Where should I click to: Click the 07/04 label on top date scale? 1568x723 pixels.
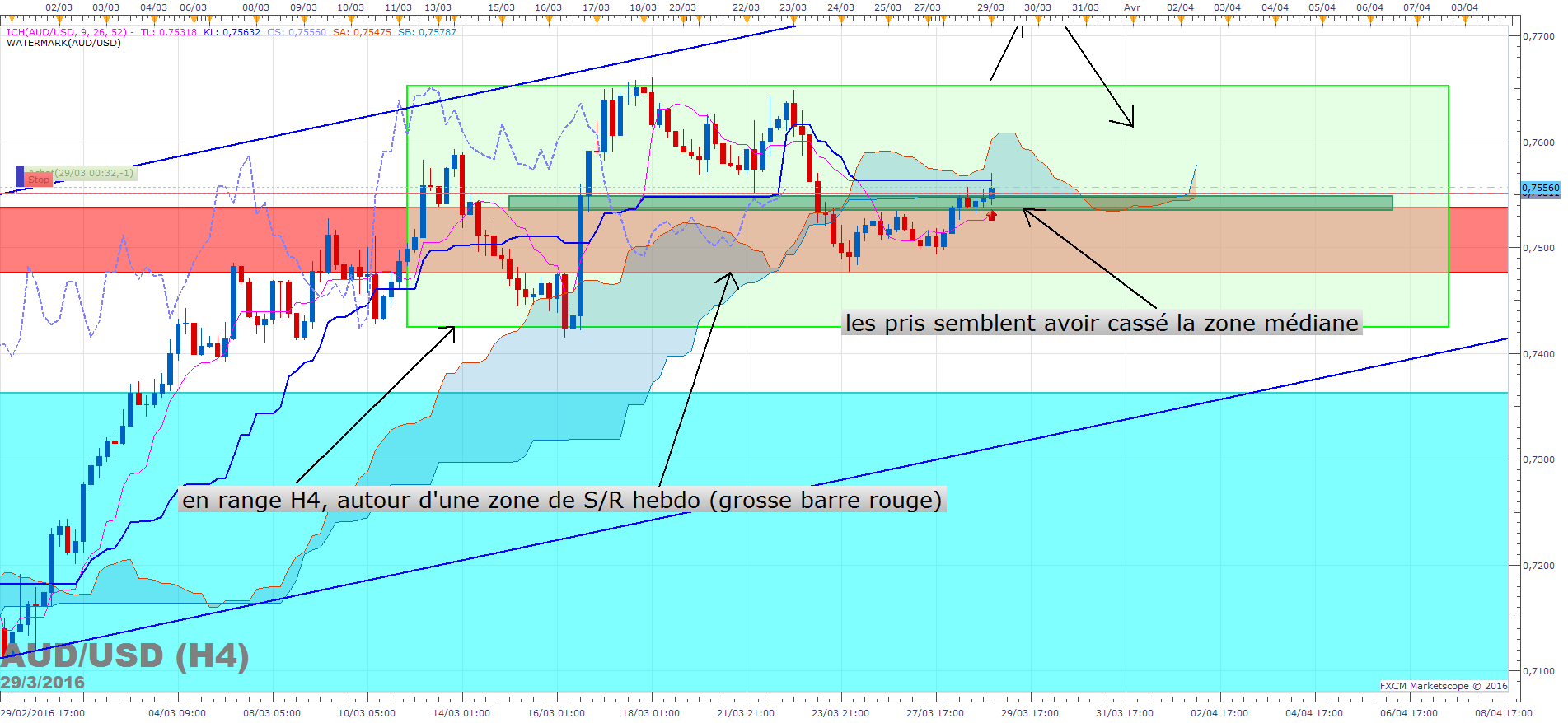1416,7
